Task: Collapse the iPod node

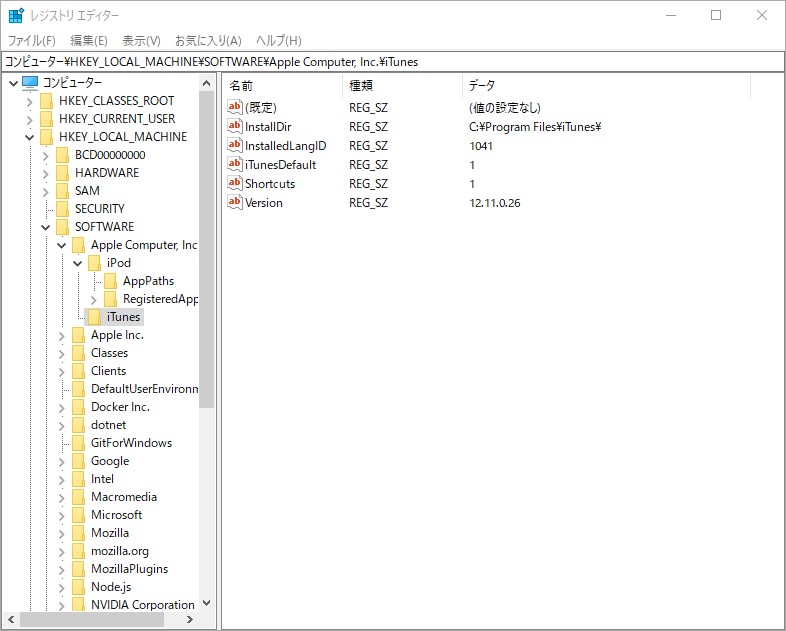Action: [78, 264]
